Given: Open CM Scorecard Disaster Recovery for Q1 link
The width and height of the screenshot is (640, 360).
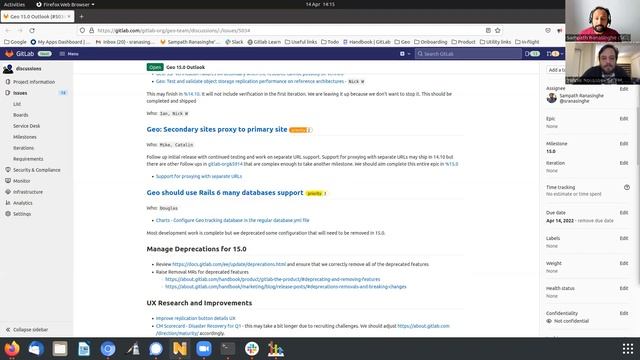Looking at the screenshot, I should click(x=198, y=326).
